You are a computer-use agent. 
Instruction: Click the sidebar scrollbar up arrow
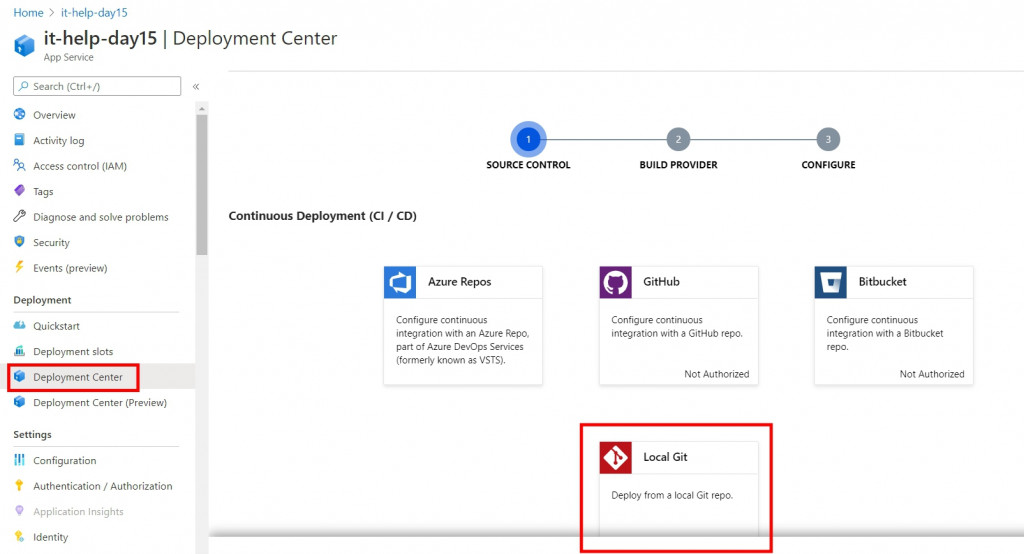click(x=202, y=108)
